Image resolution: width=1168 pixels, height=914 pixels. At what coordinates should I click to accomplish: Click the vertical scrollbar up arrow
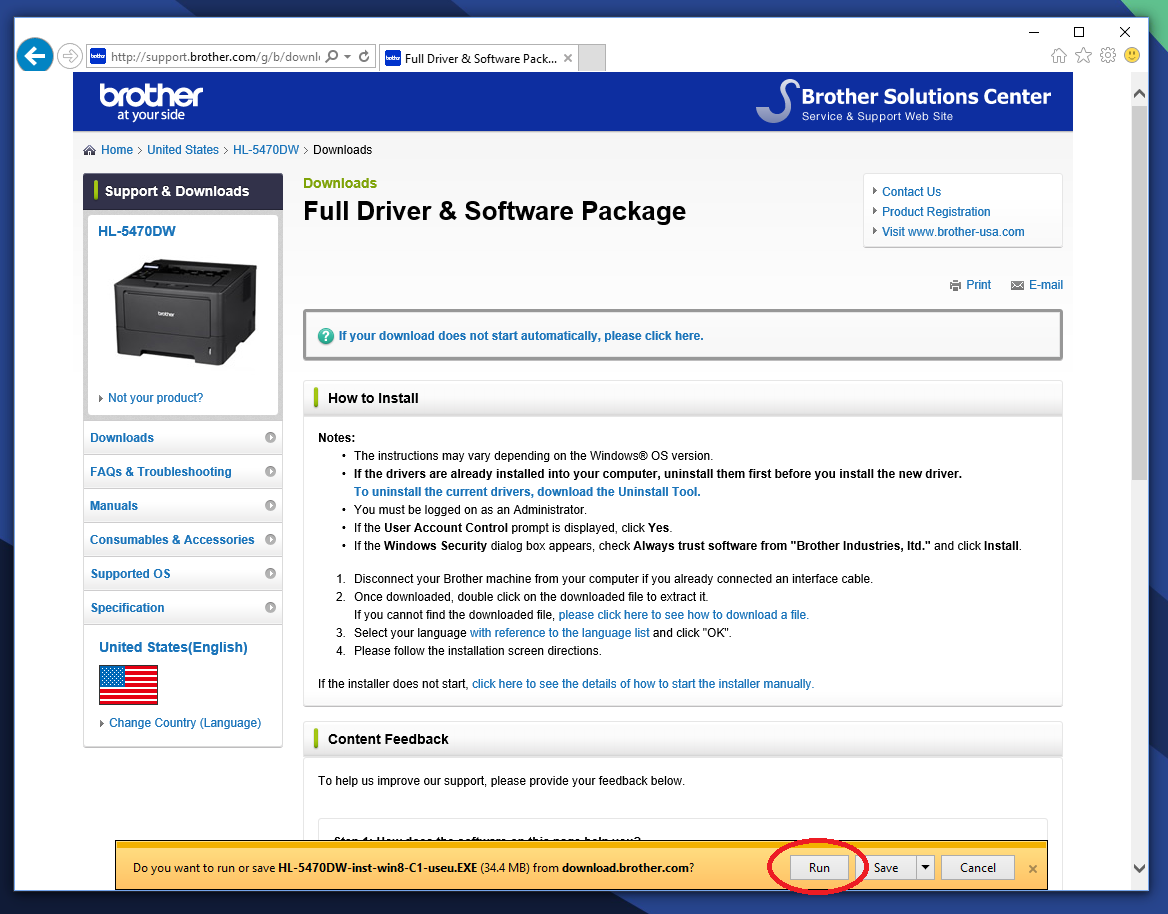point(1139,93)
